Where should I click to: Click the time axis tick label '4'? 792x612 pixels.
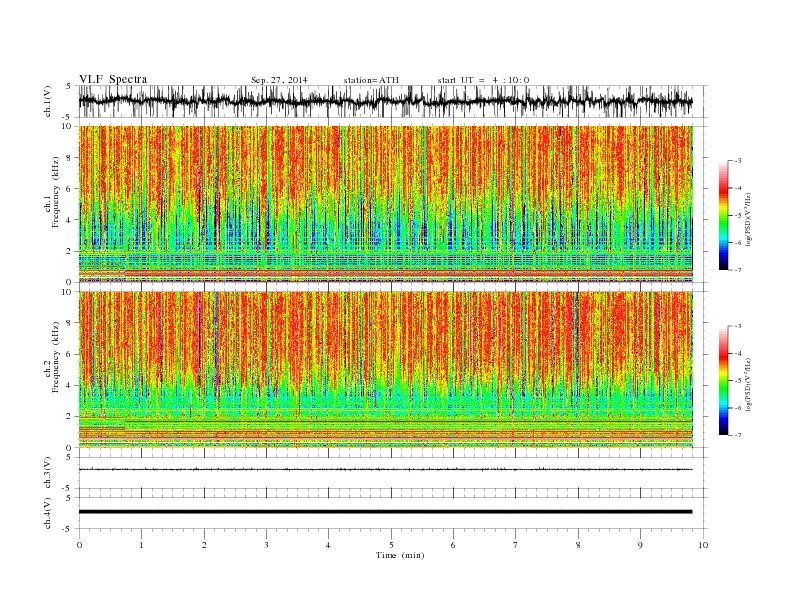pyautogui.click(x=329, y=545)
